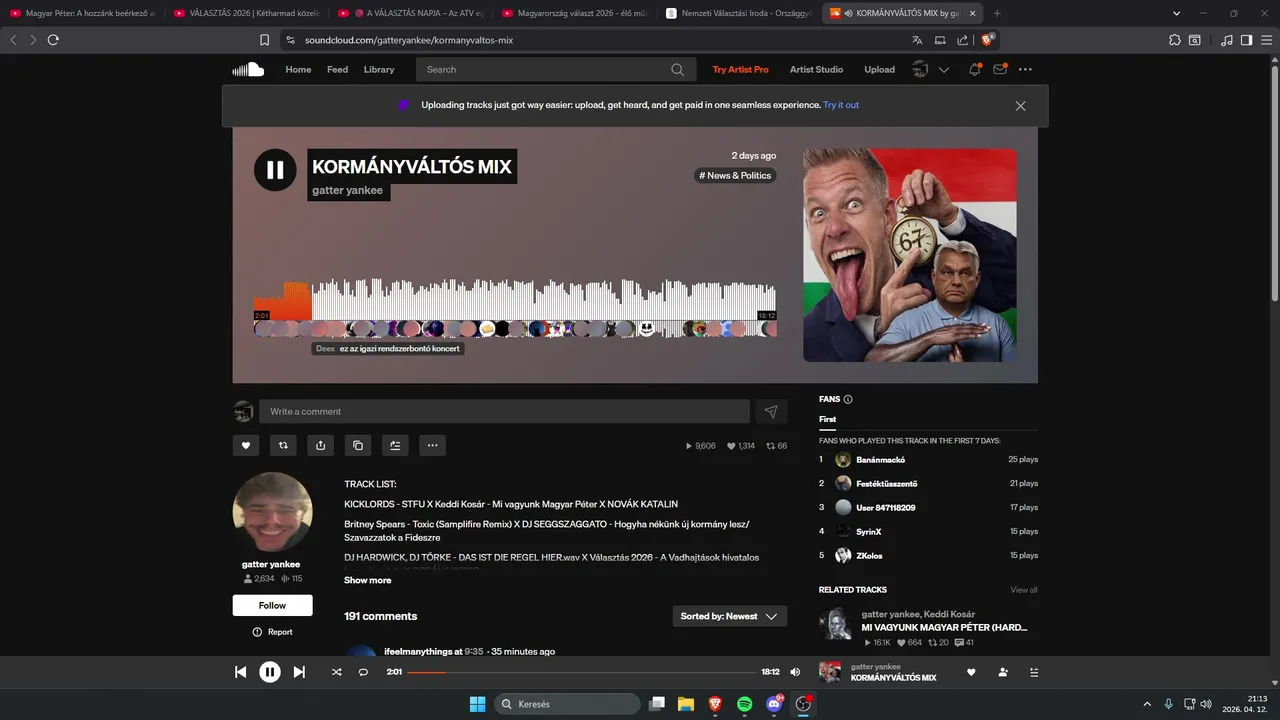Follow gatter yankee with Follow button
Image resolution: width=1280 pixels, height=720 pixels.
(x=272, y=605)
